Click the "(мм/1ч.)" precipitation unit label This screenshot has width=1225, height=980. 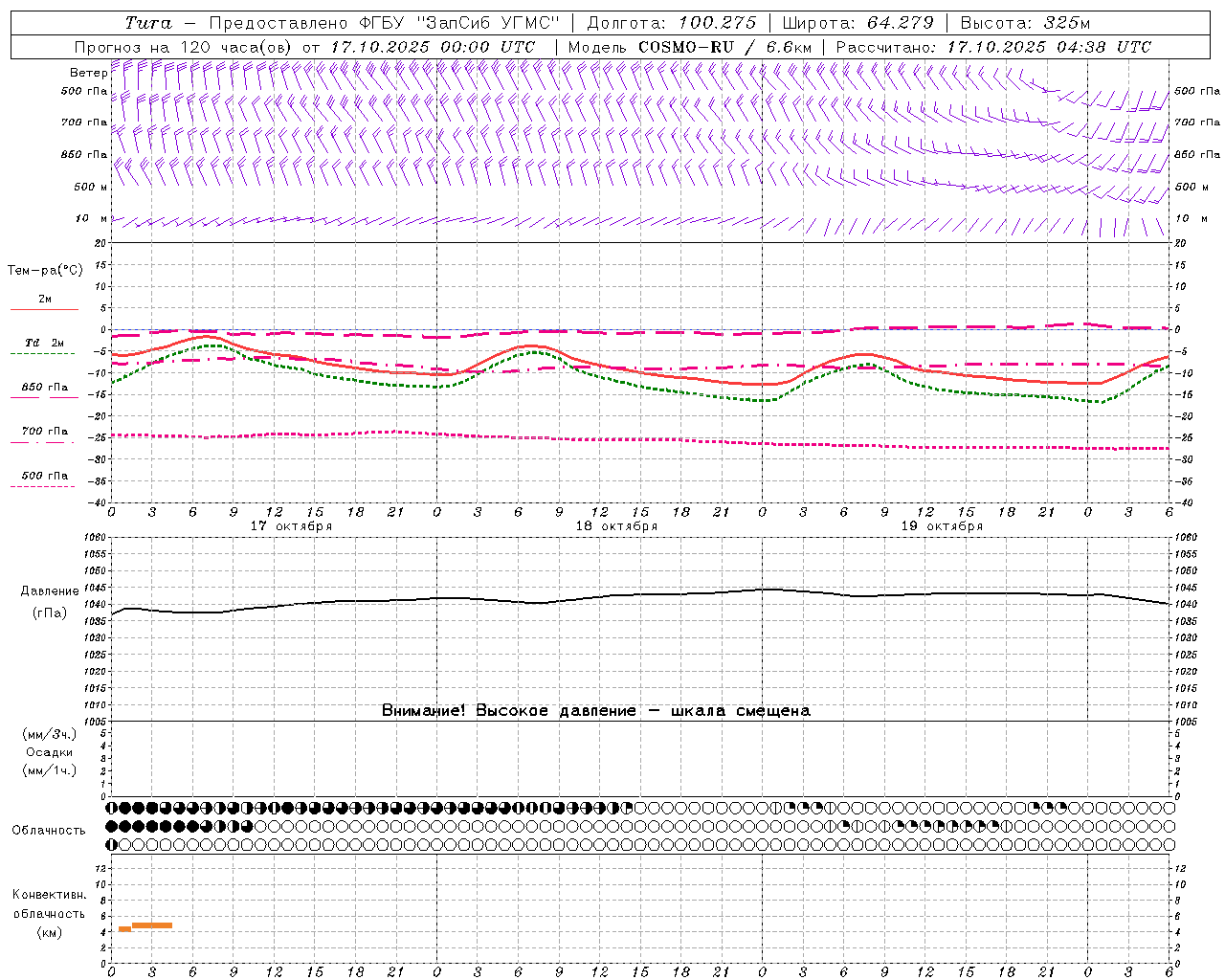pos(50,770)
